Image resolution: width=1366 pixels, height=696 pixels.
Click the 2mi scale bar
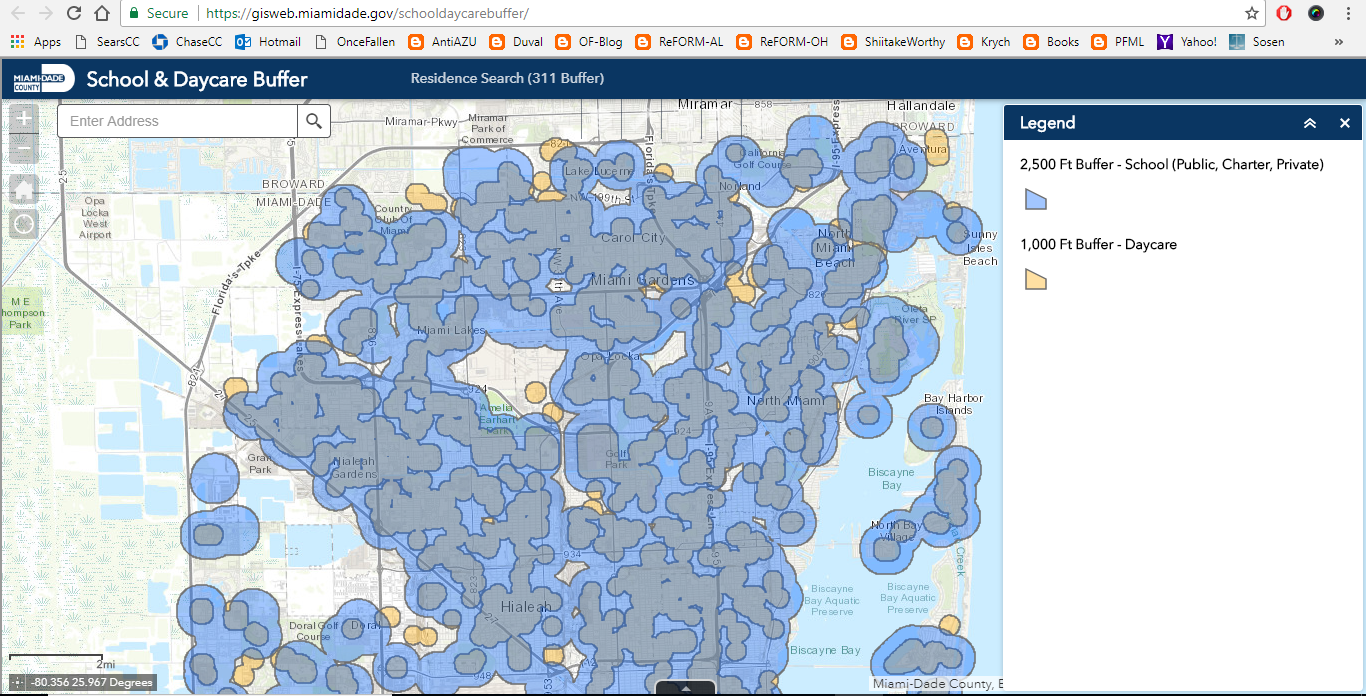pyautogui.click(x=62, y=660)
